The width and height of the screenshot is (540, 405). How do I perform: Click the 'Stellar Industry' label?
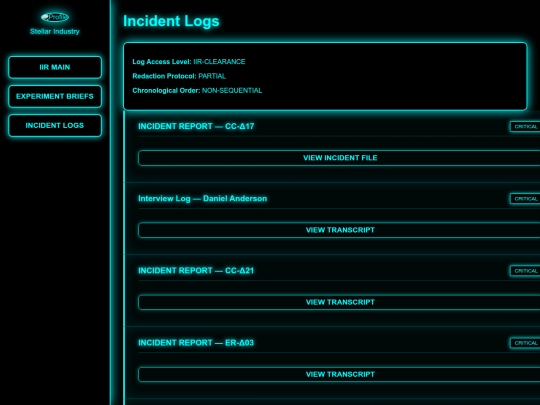tap(54, 31)
